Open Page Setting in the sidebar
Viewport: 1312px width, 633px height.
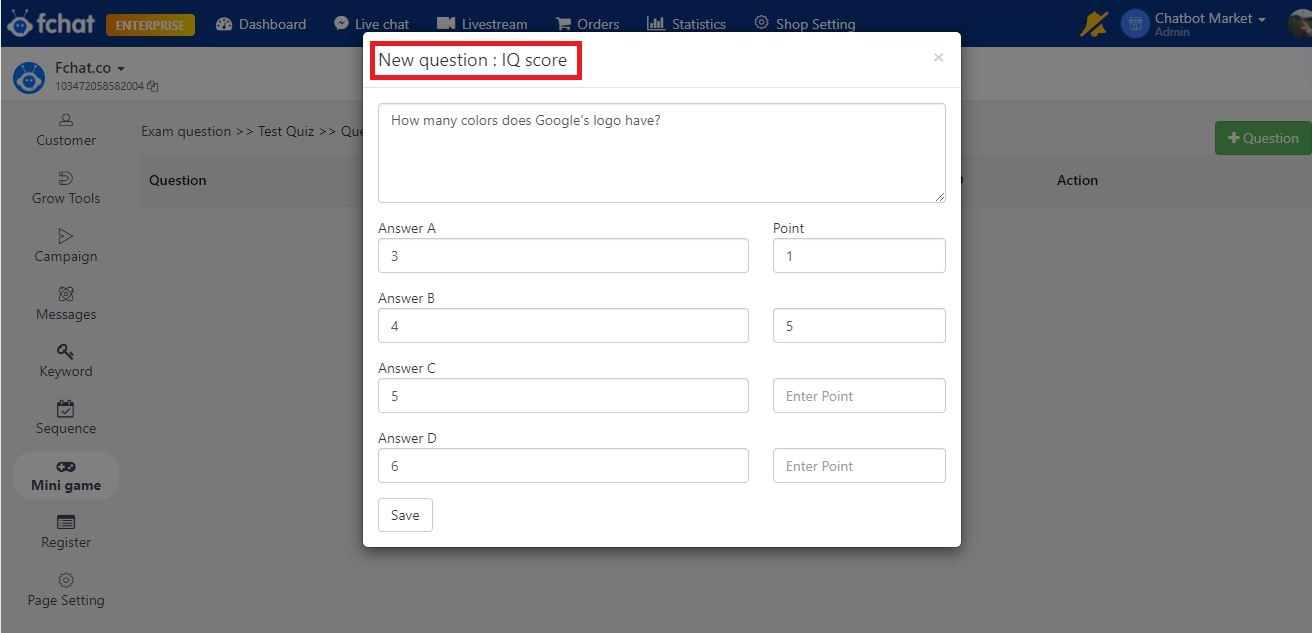[x=66, y=590]
